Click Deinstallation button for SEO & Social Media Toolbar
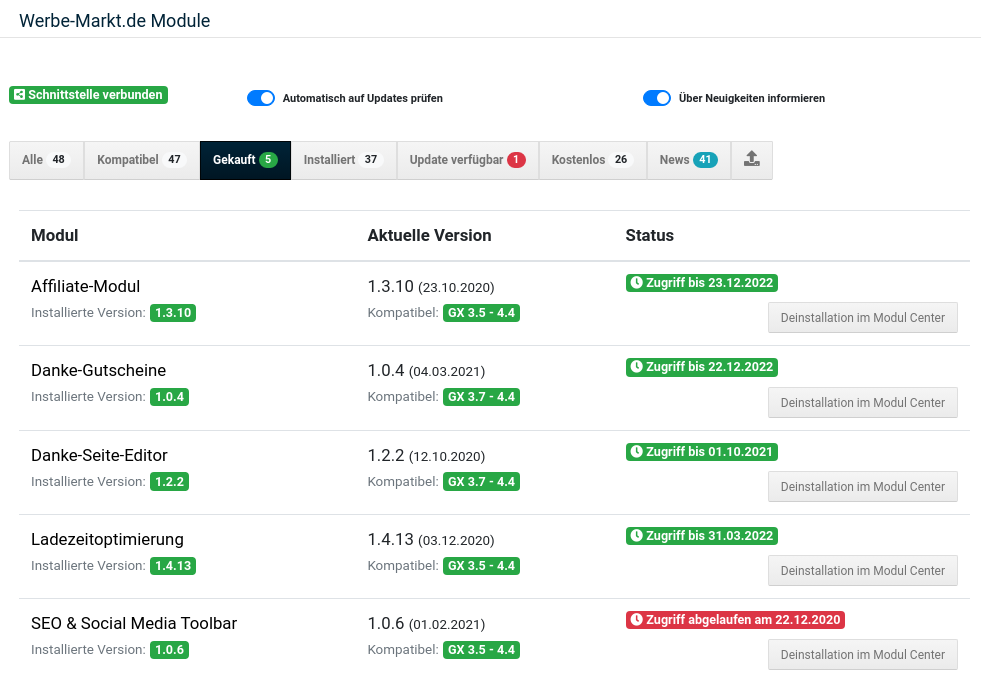This screenshot has height=682, width=981. click(862, 654)
